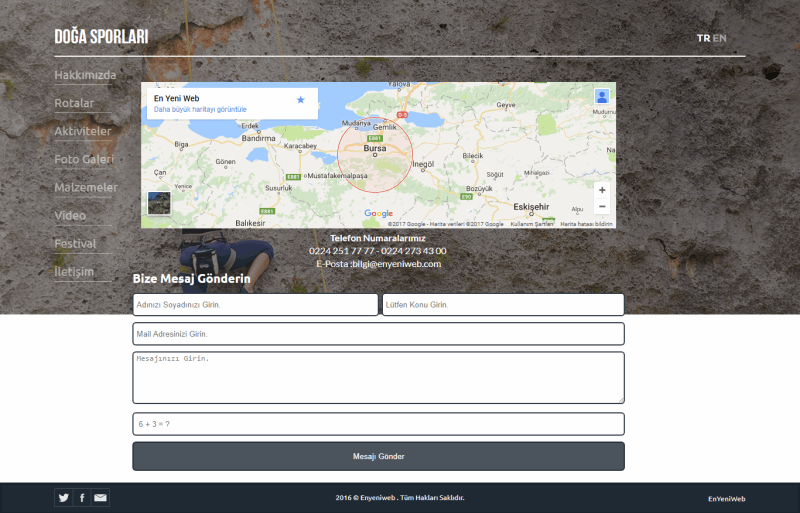800x513 pixels.
Task: Click the DOĞA SPORLARI site logo
Action: pos(102,37)
